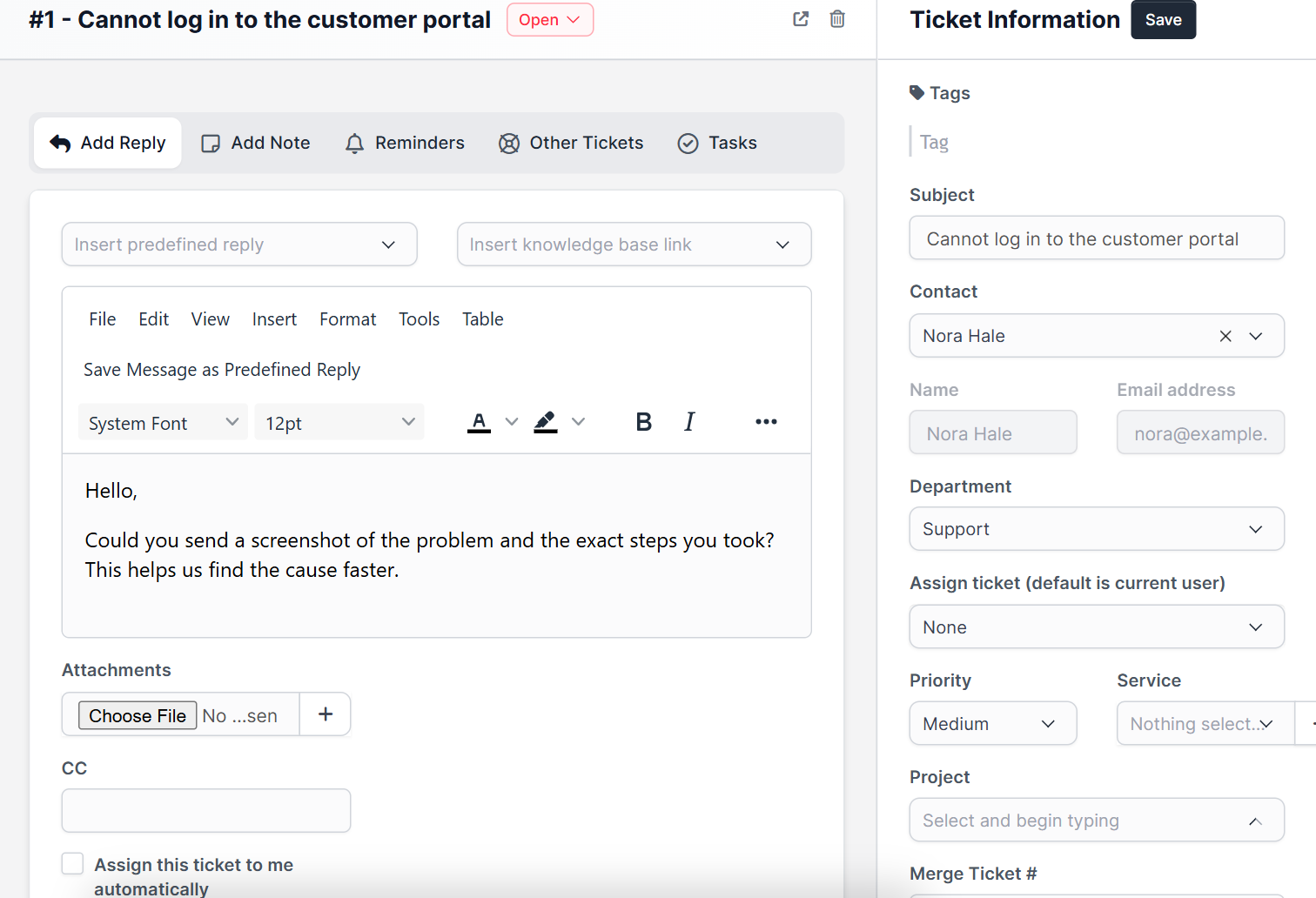Open Service Nothing selected dropdown
The width and height of the screenshot is (1316, 898).
[x=1205, y=723]
